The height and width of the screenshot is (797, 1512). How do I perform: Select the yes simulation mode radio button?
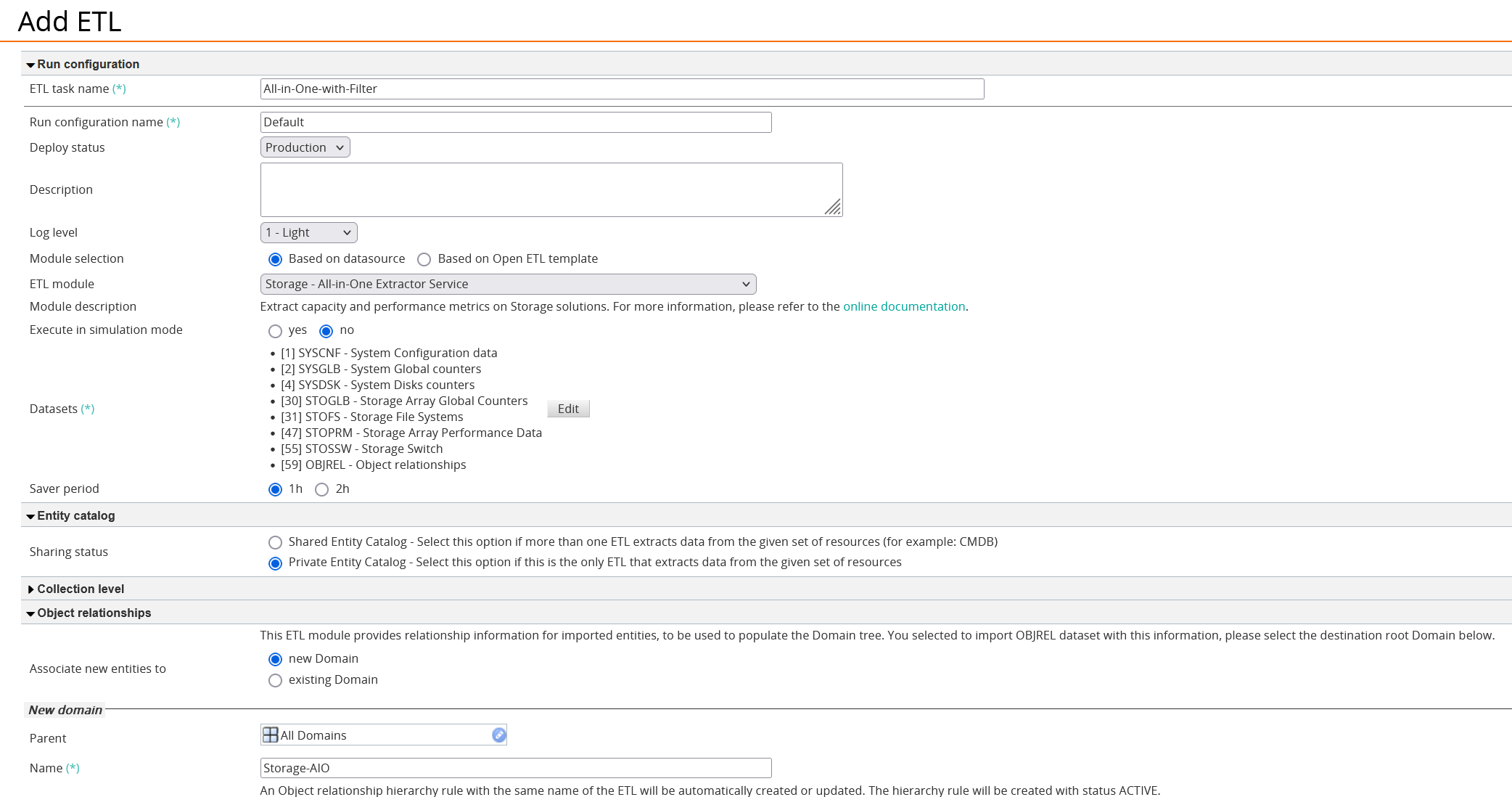(x=274, y=330)
